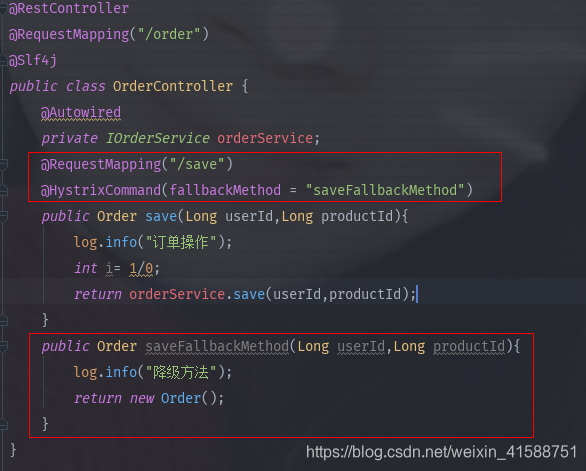Viewport: 586px width, 471px height.
Task: Click the save method name in its declaration
Action: [161, 216]
